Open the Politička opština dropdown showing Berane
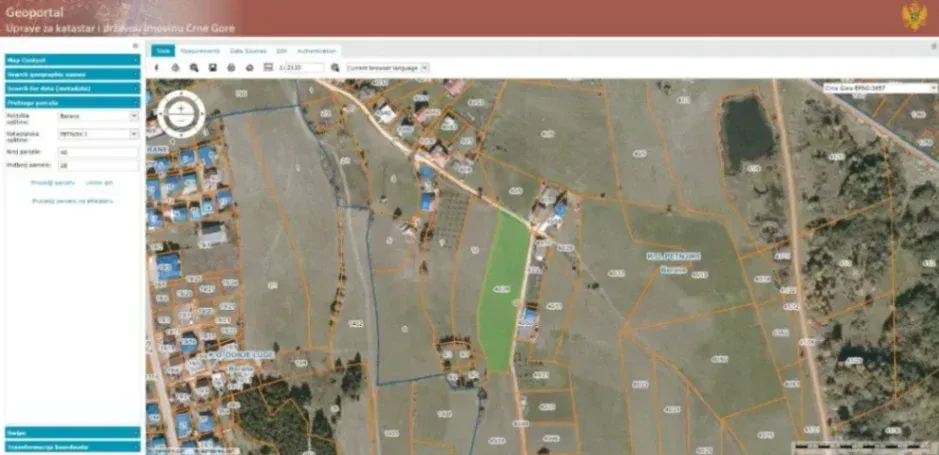 (x=98, y=116)
